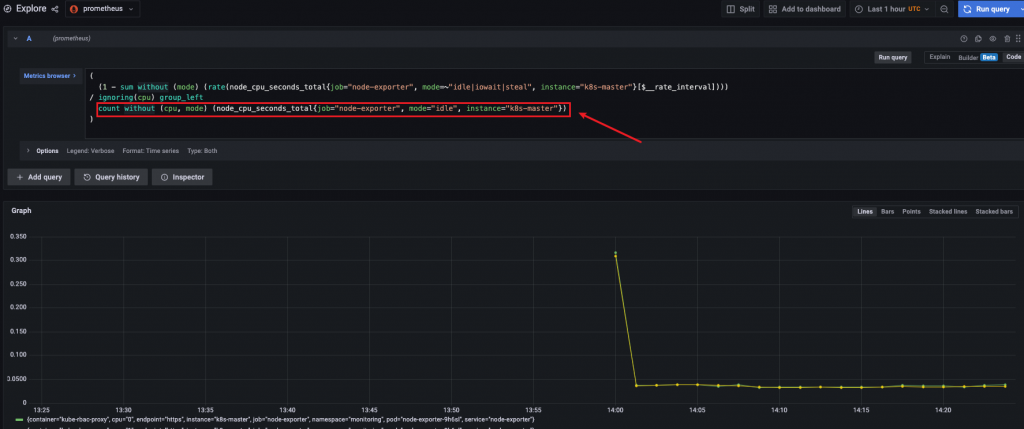Click the Format: Time series option text

150,151
